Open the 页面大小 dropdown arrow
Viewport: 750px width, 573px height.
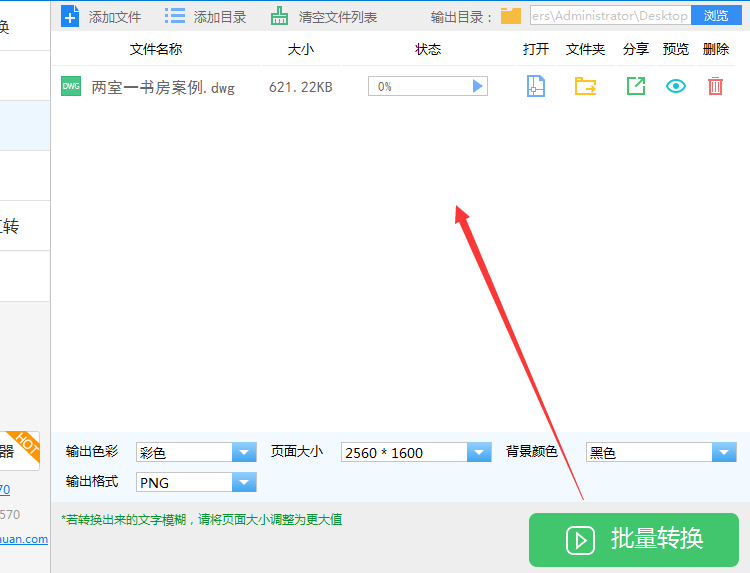(x=479, y=452)
